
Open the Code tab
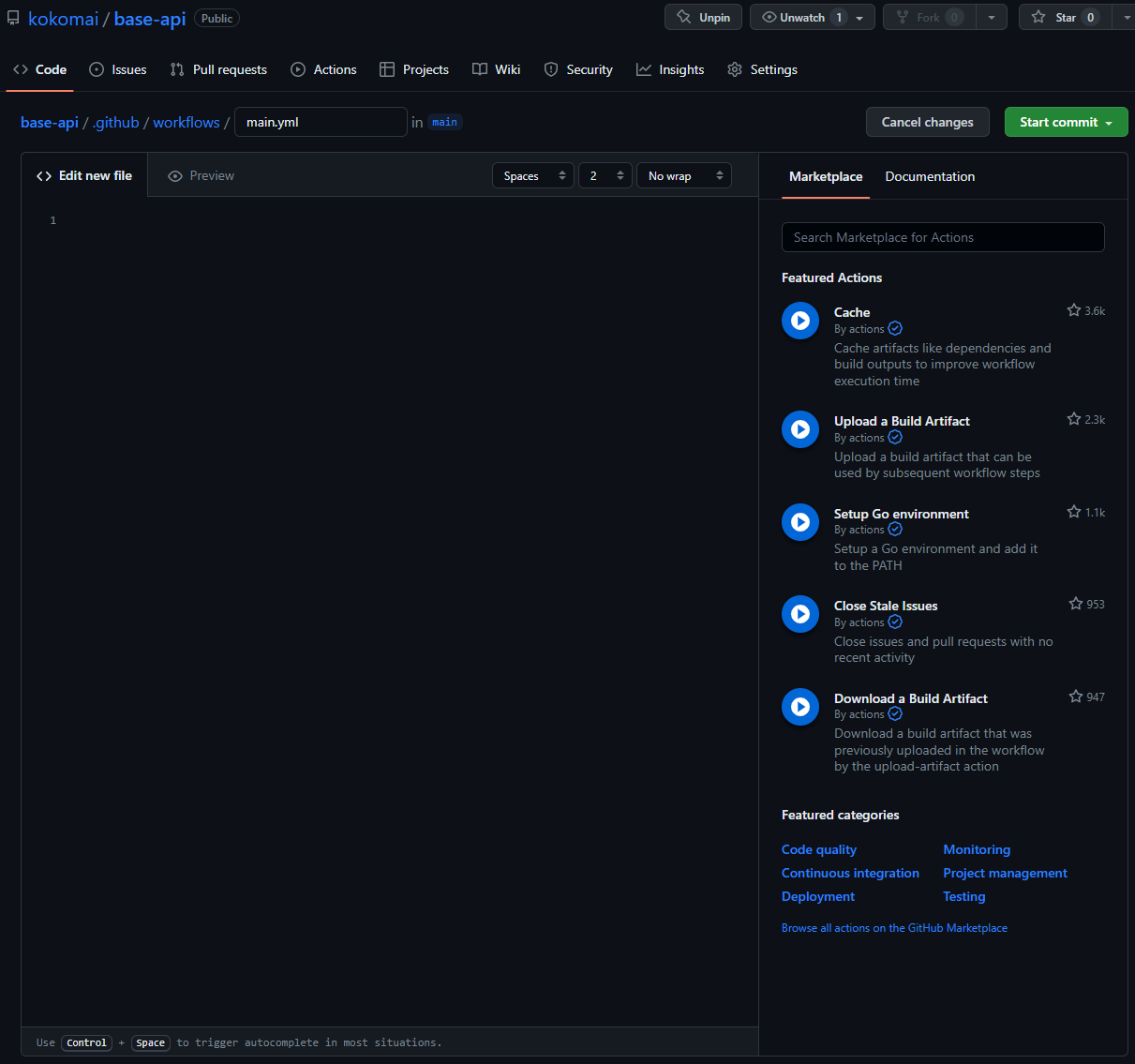click(40, 69)
